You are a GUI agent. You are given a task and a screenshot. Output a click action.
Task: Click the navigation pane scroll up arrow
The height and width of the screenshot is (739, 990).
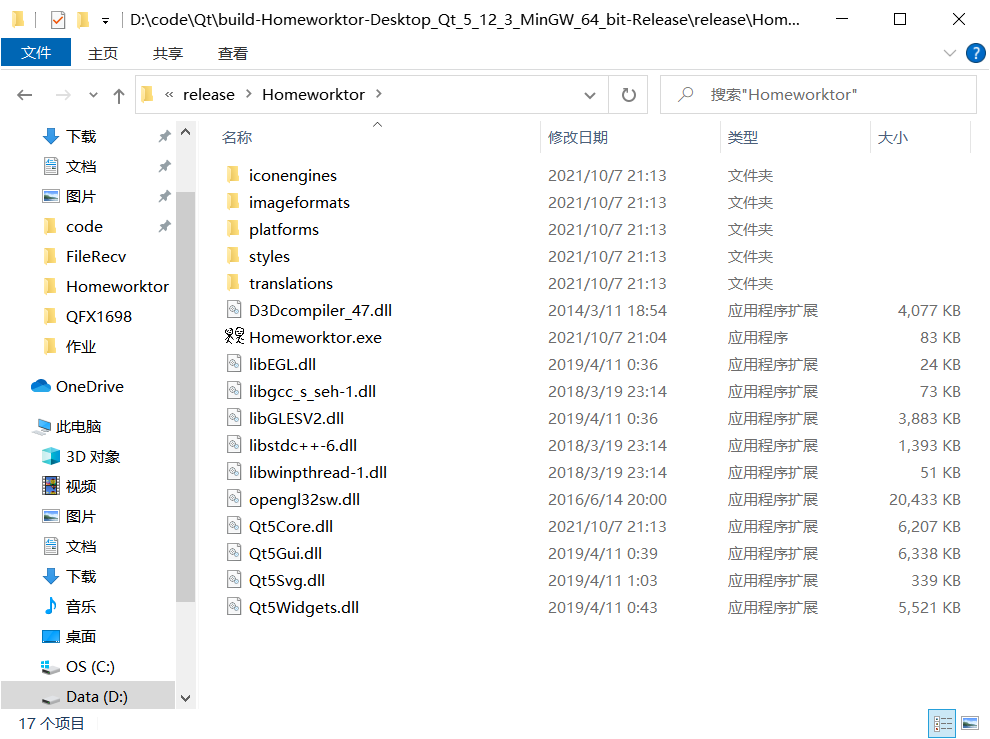186,132
